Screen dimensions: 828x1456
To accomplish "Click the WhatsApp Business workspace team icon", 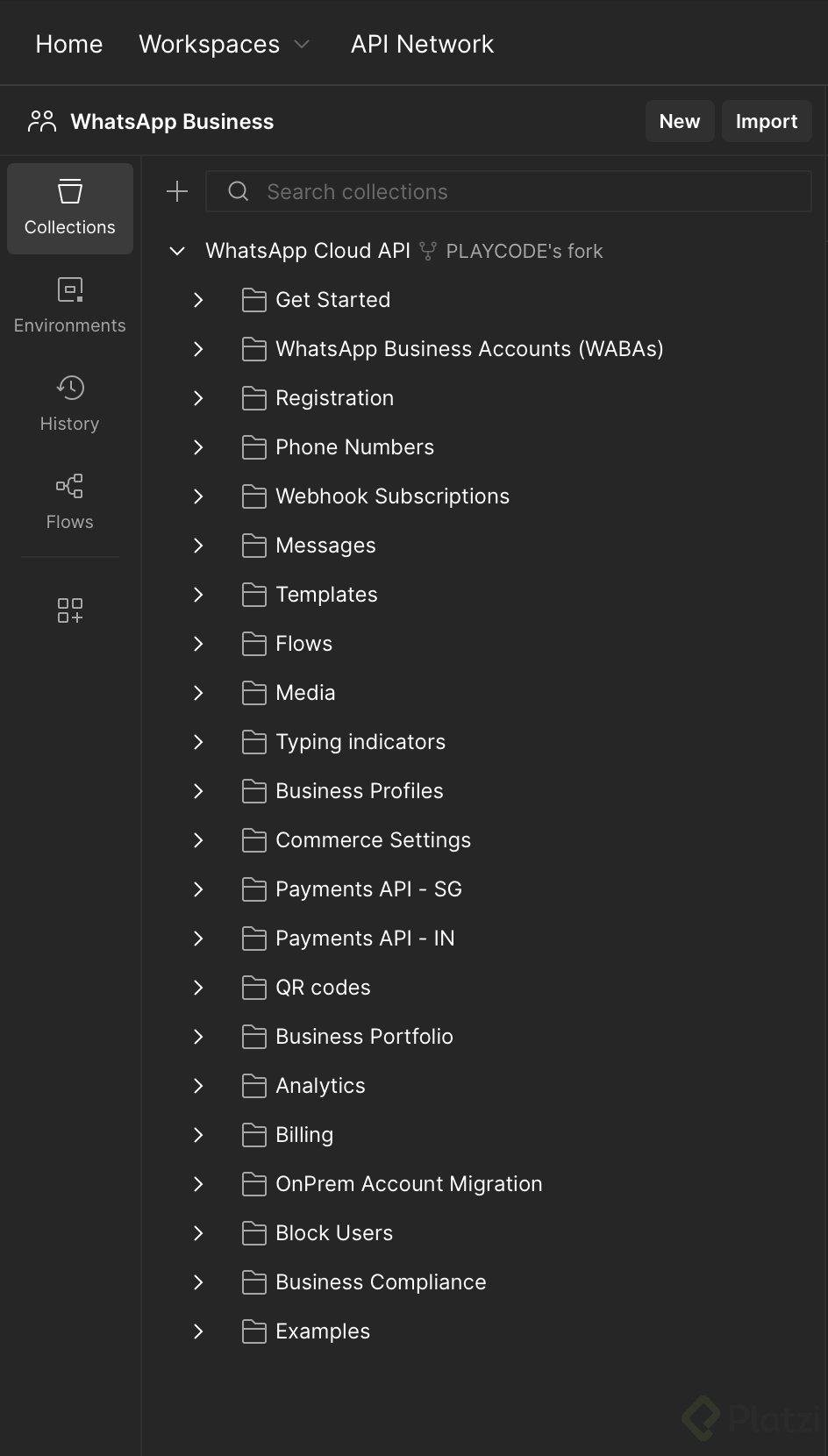I will pyautogui.click(x=42, y=121).
